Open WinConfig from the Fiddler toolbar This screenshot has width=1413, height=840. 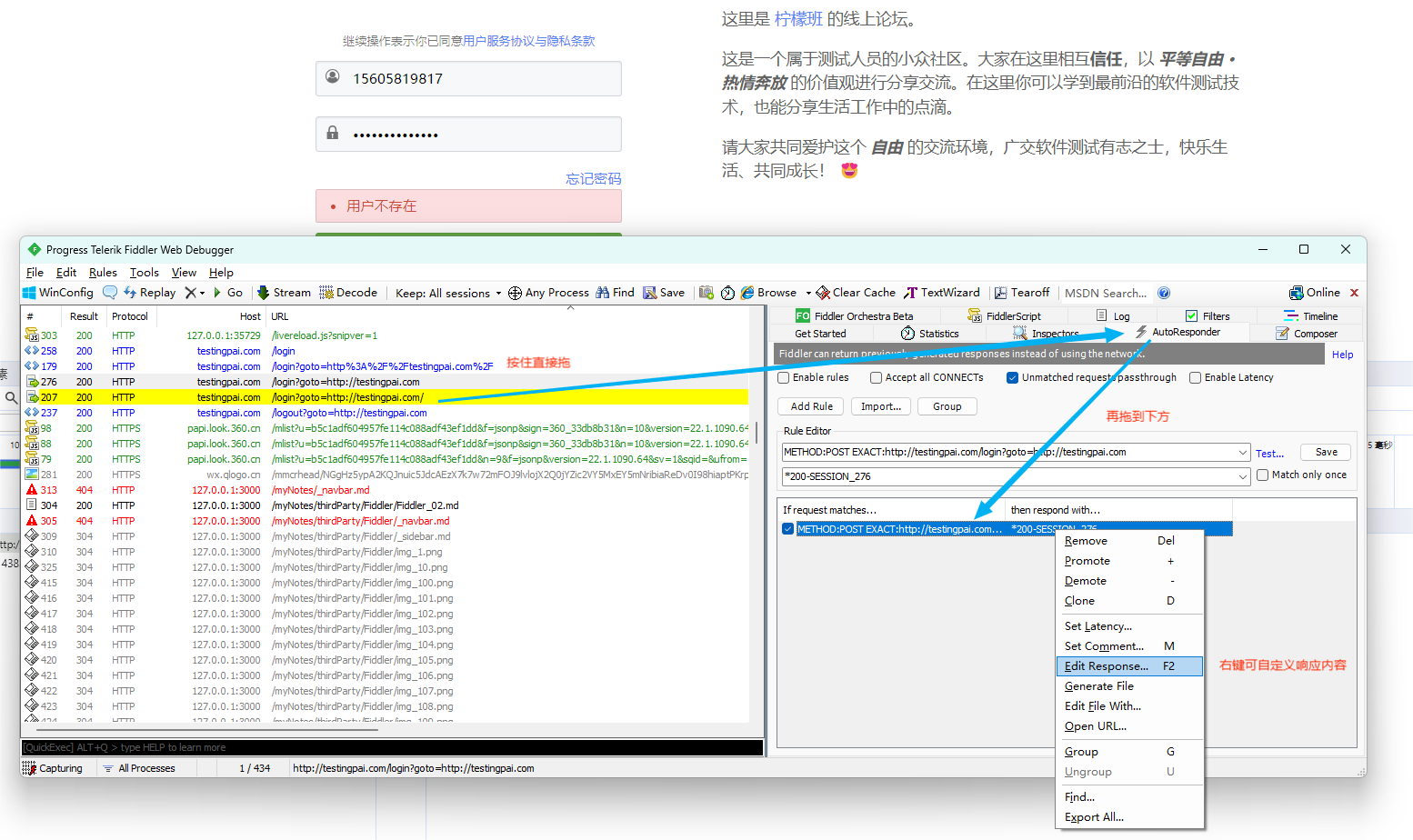click(x=58, y=293)
